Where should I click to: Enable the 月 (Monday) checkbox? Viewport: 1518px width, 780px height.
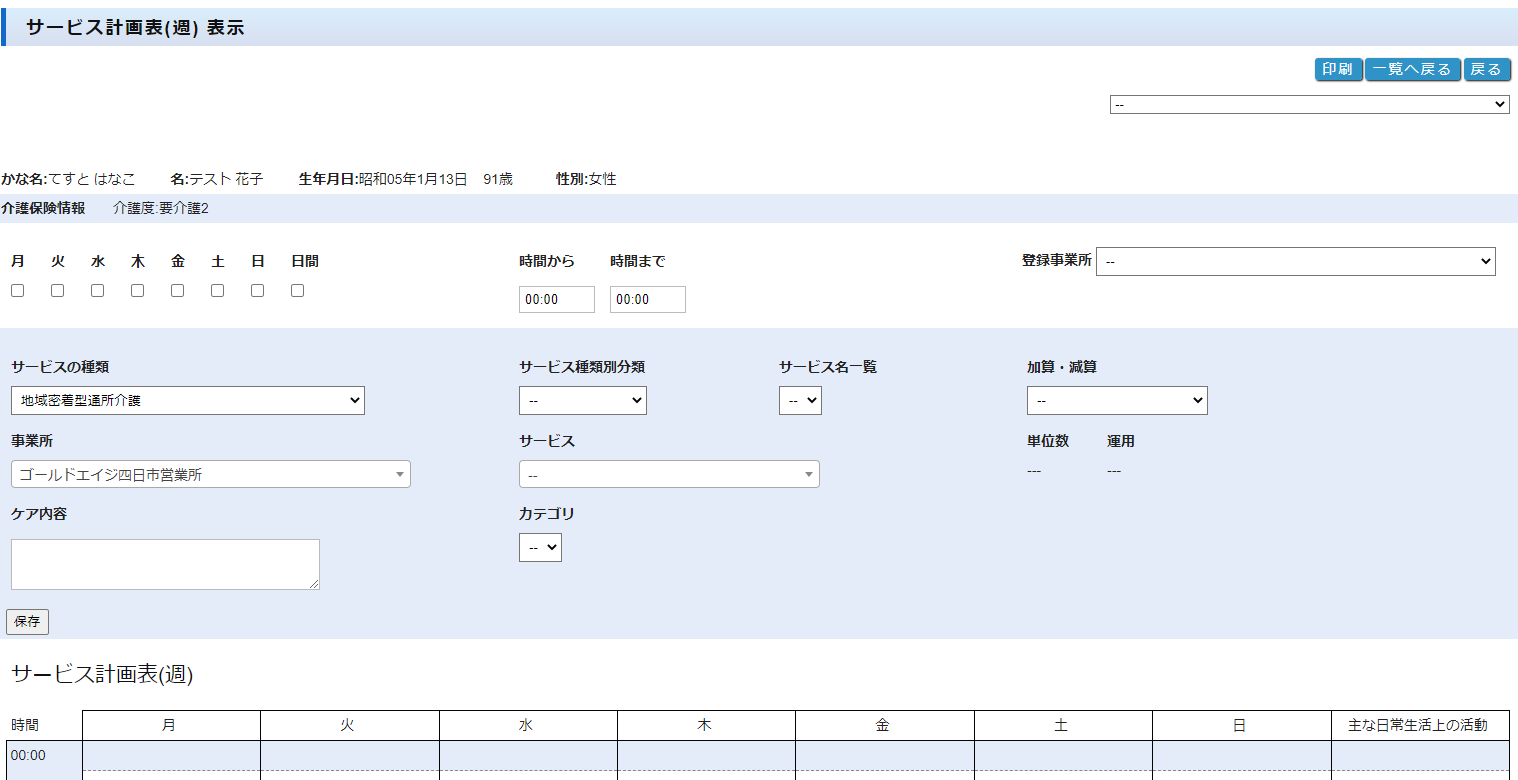click(17, 291)
